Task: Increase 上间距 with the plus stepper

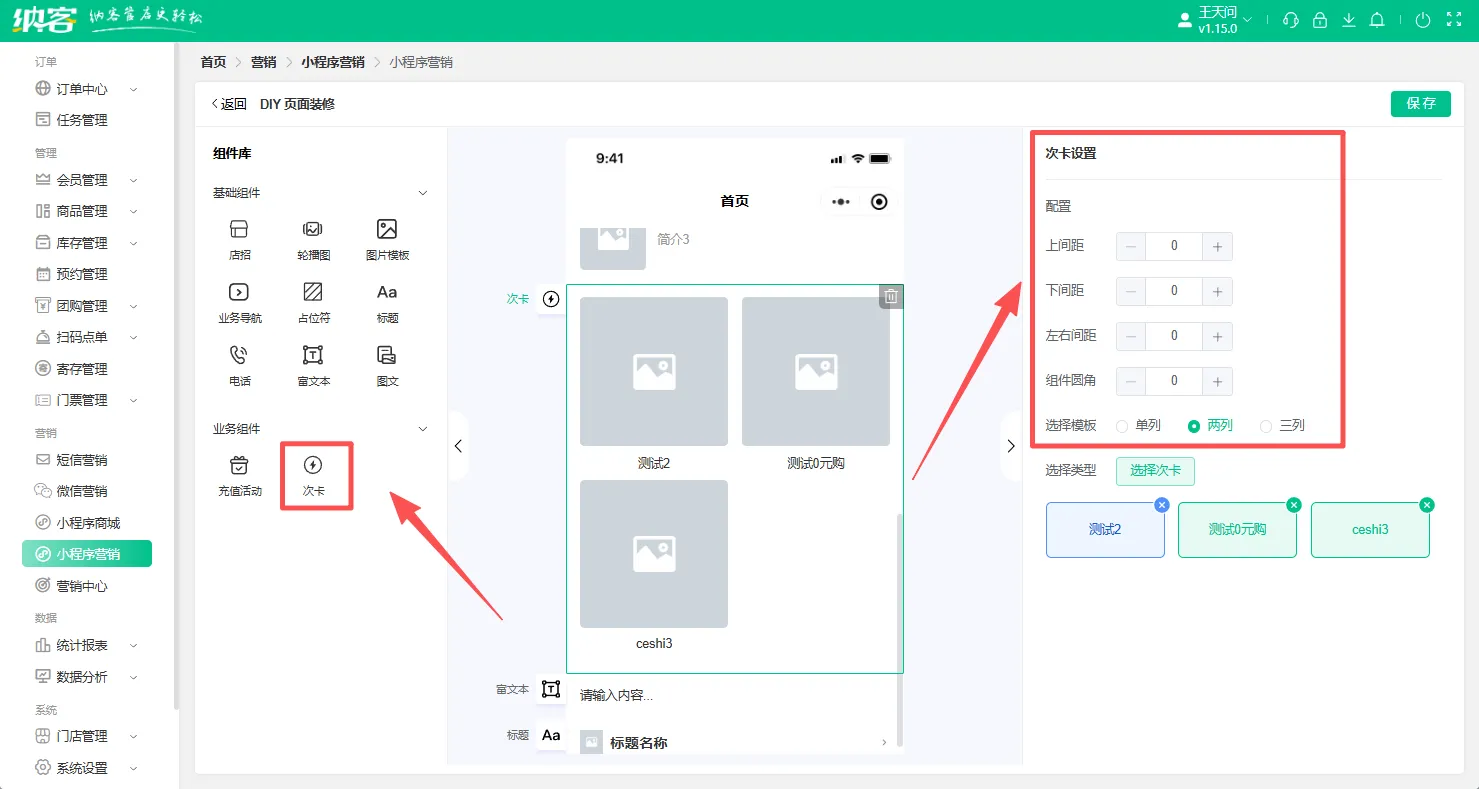Action: [1217, 246]
